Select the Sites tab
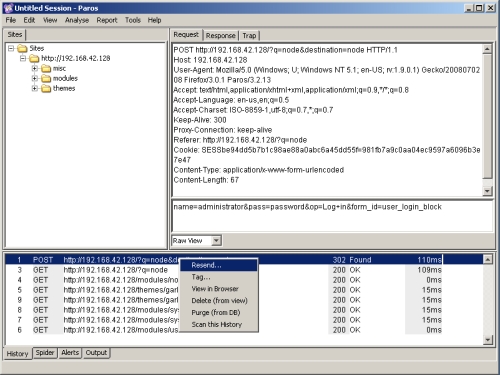Screen dimensions: 500x375 15,35
